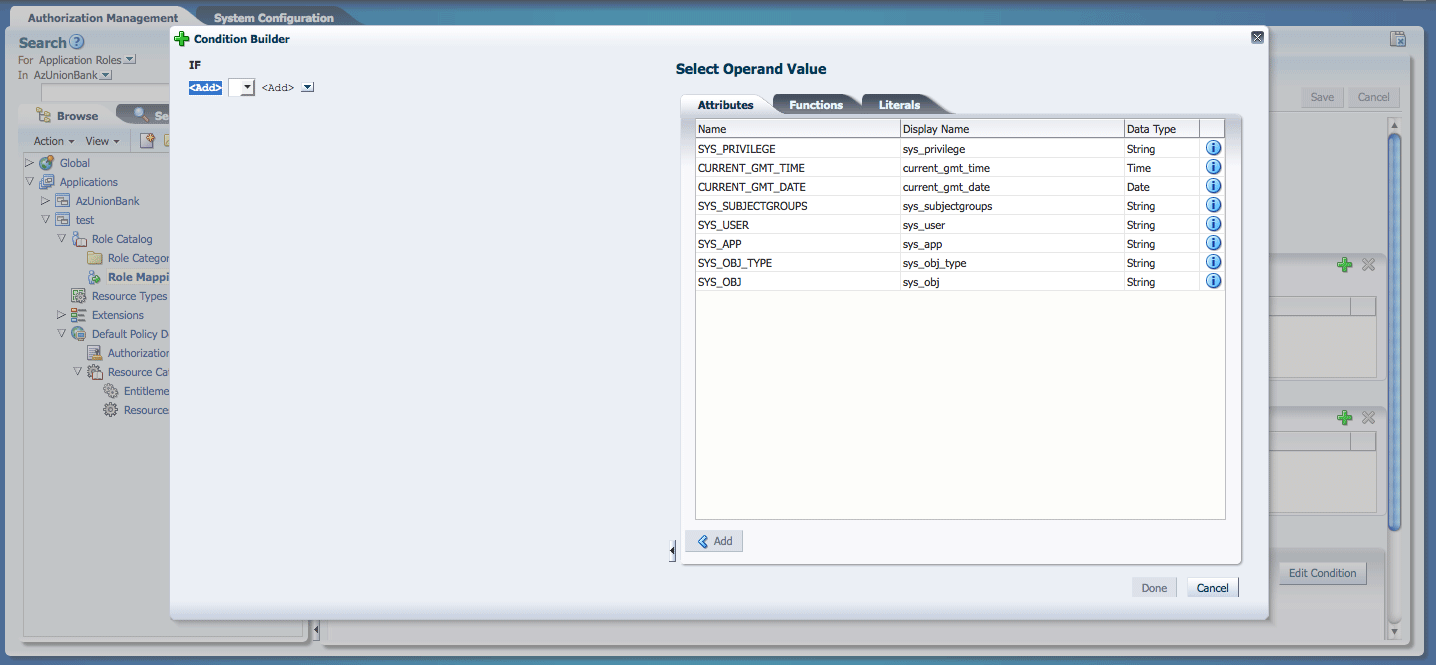Open the Action menu dropdown
1436x665 pixels.
(54, 141)
